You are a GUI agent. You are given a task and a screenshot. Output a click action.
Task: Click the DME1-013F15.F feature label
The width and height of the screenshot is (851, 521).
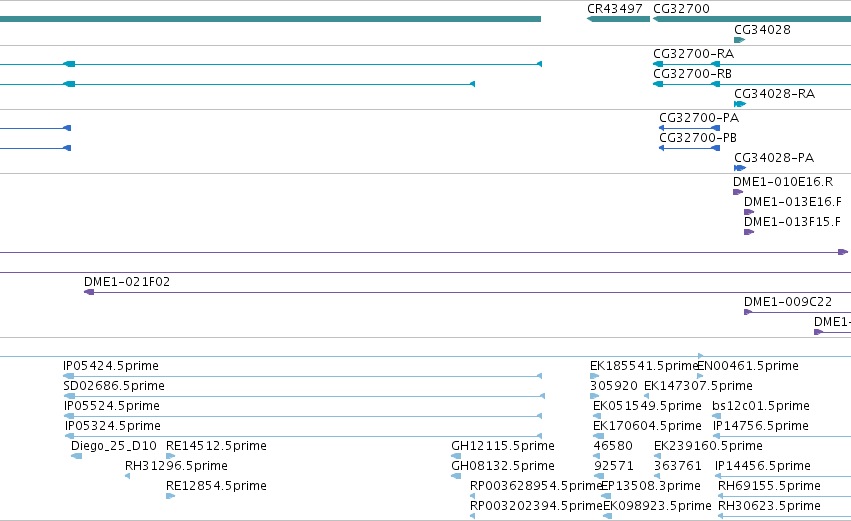pyautogui.click(x=792, y=222)
